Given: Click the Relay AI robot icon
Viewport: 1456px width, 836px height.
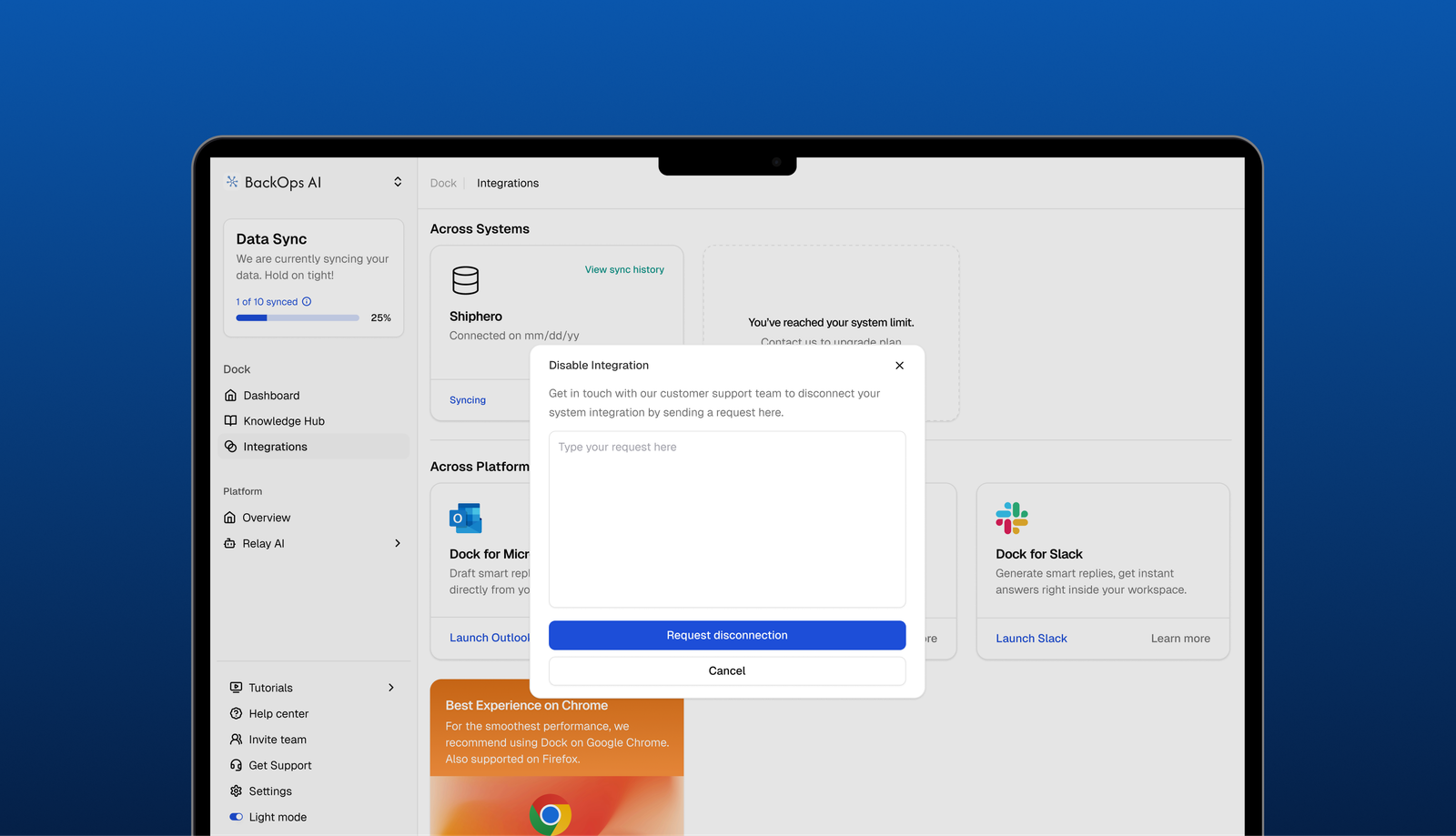Looking at the screenshot, I should coord(229,543).
